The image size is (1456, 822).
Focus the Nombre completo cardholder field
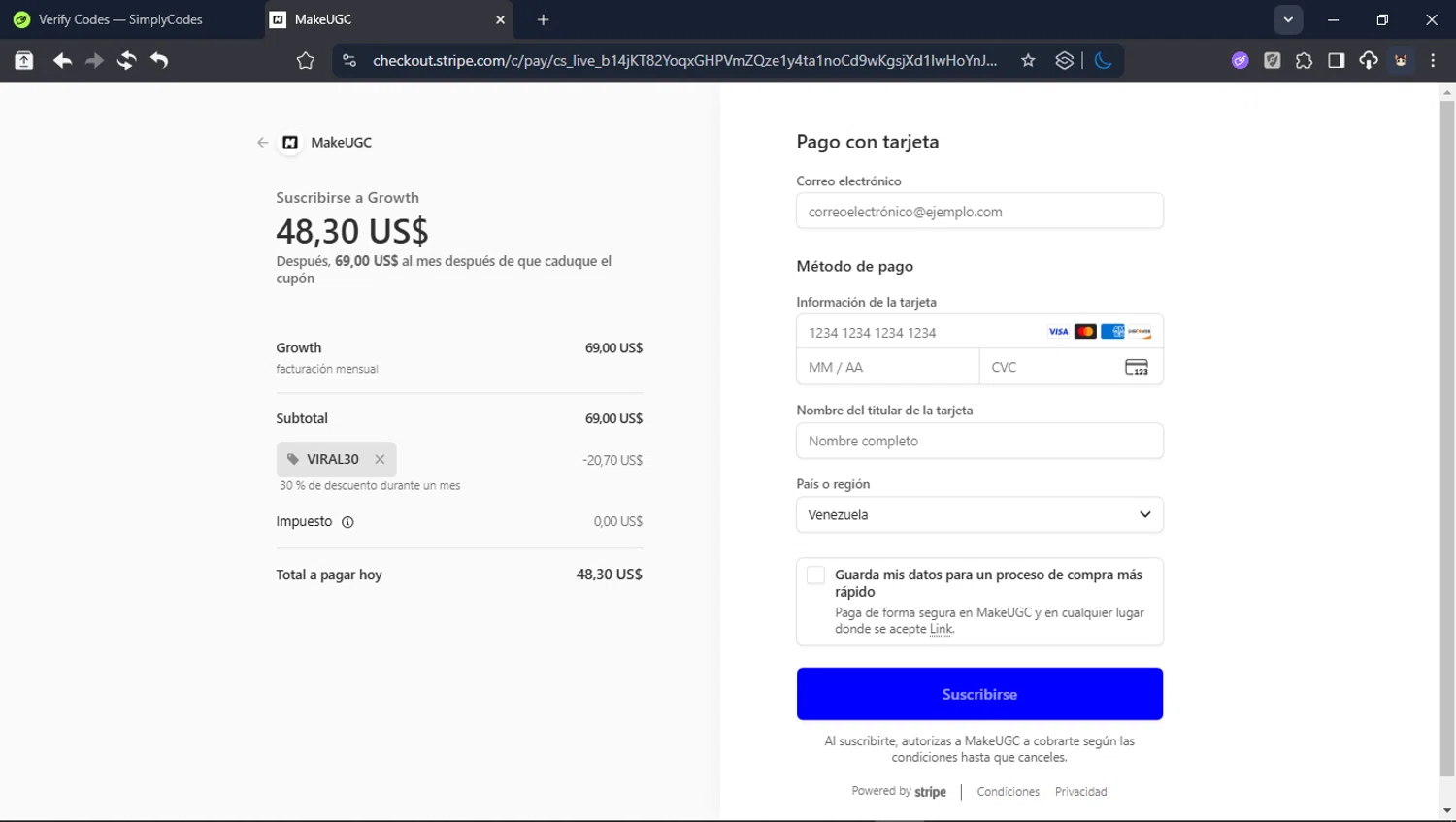pos(979,441)
